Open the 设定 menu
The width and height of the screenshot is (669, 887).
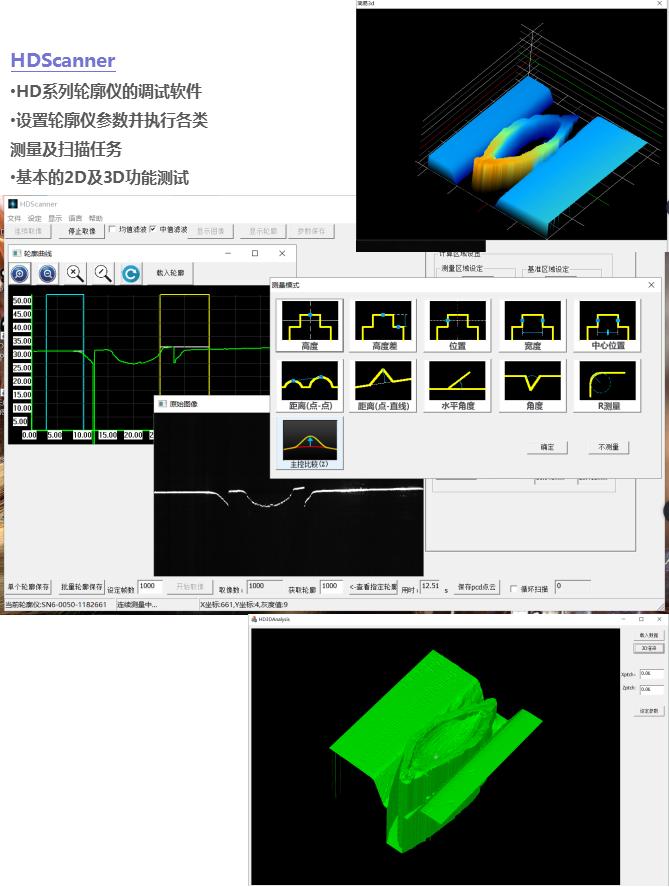(x=34, y=218)
